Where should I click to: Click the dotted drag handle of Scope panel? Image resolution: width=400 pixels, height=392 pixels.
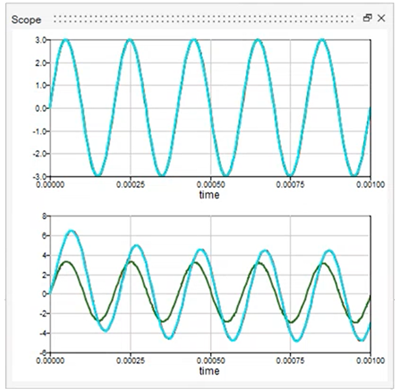204,19
